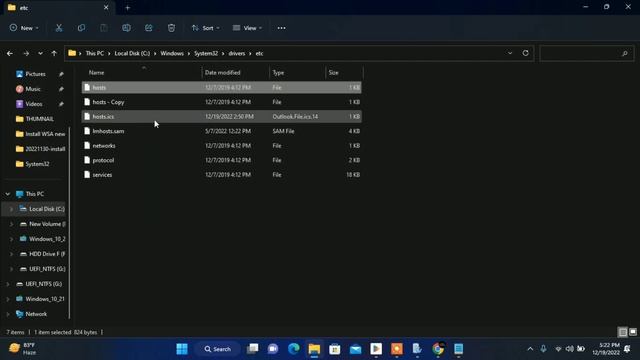
Task: Select the services file
Action: coord(221,175)
